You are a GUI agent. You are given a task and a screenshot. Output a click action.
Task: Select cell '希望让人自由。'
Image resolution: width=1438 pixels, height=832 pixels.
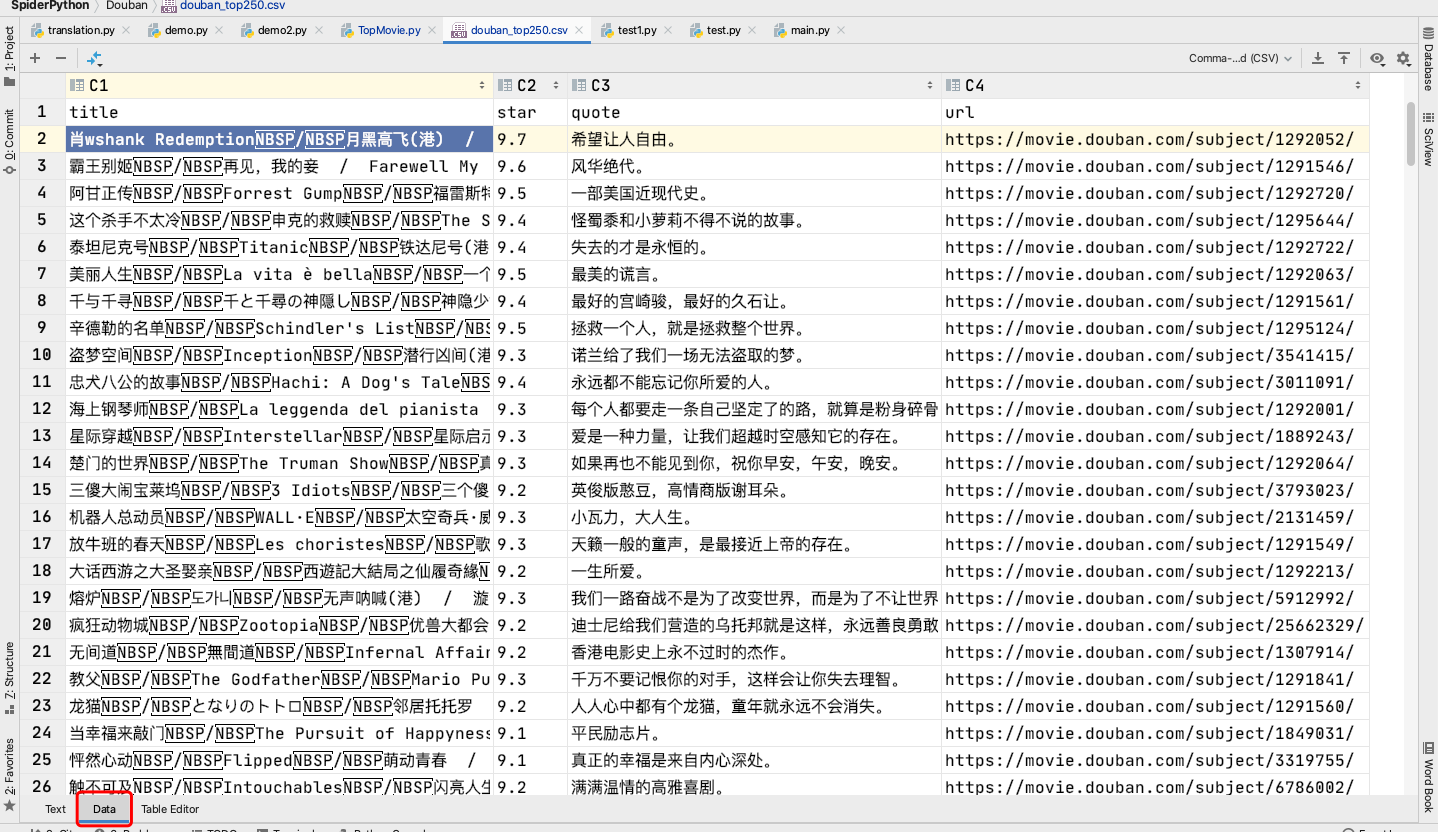[754, 139]
